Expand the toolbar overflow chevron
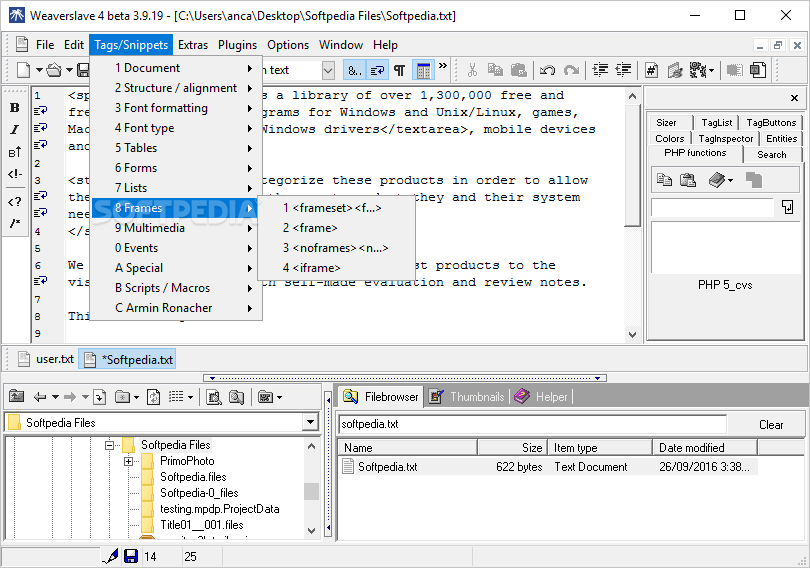 point(443,66)
